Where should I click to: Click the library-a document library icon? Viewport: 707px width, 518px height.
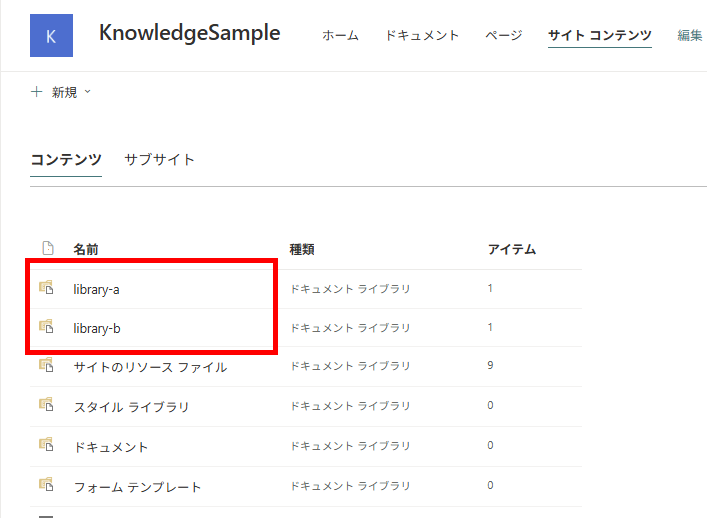pyautogui.click(x=46, y=287)
